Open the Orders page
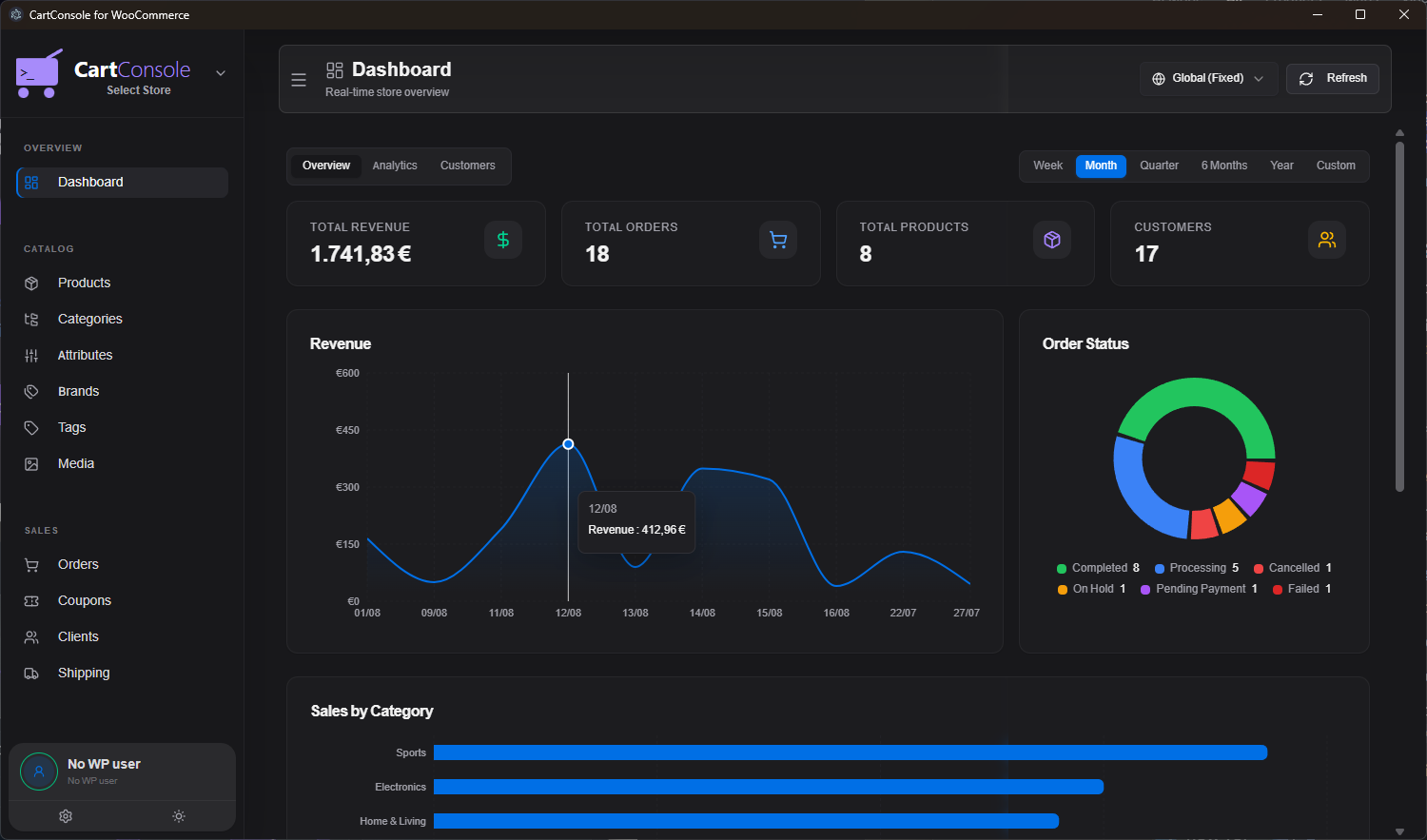The height and width of the screenshot is (840, 1427). tap(122, 565)
